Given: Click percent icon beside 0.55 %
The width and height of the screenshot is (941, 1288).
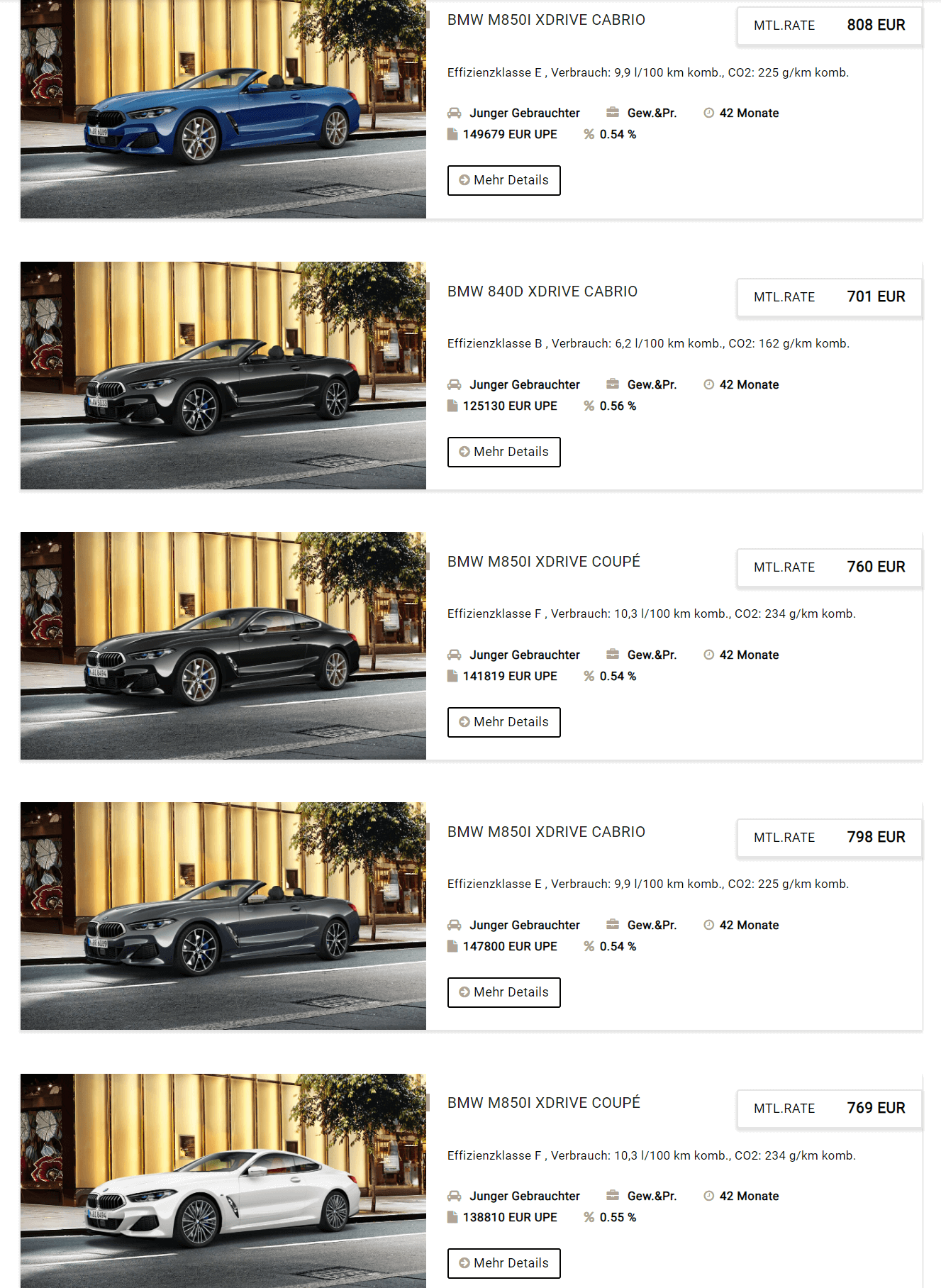Looking at the screenshot, I should tap(589, 1217).
